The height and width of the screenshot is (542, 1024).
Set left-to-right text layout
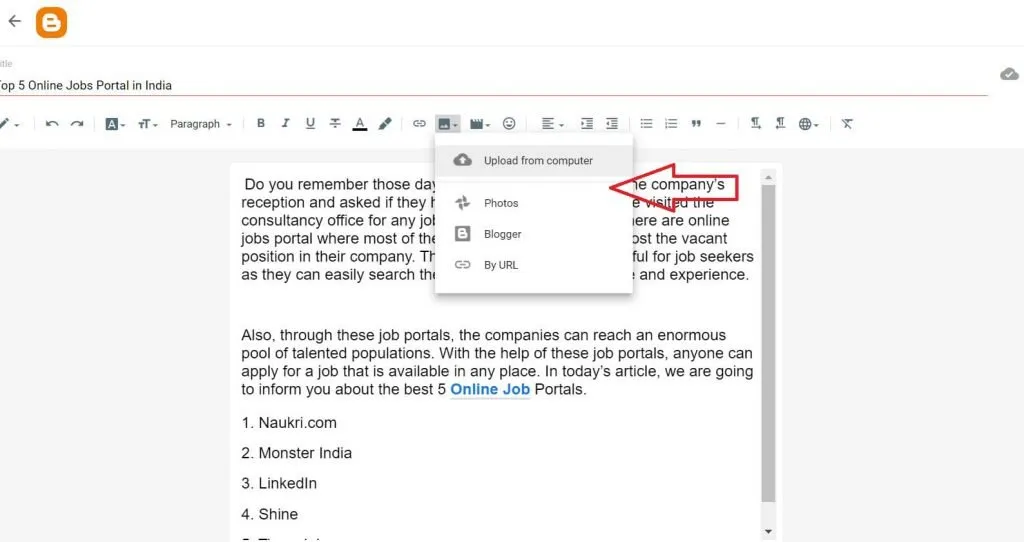(x=756, y=123)
